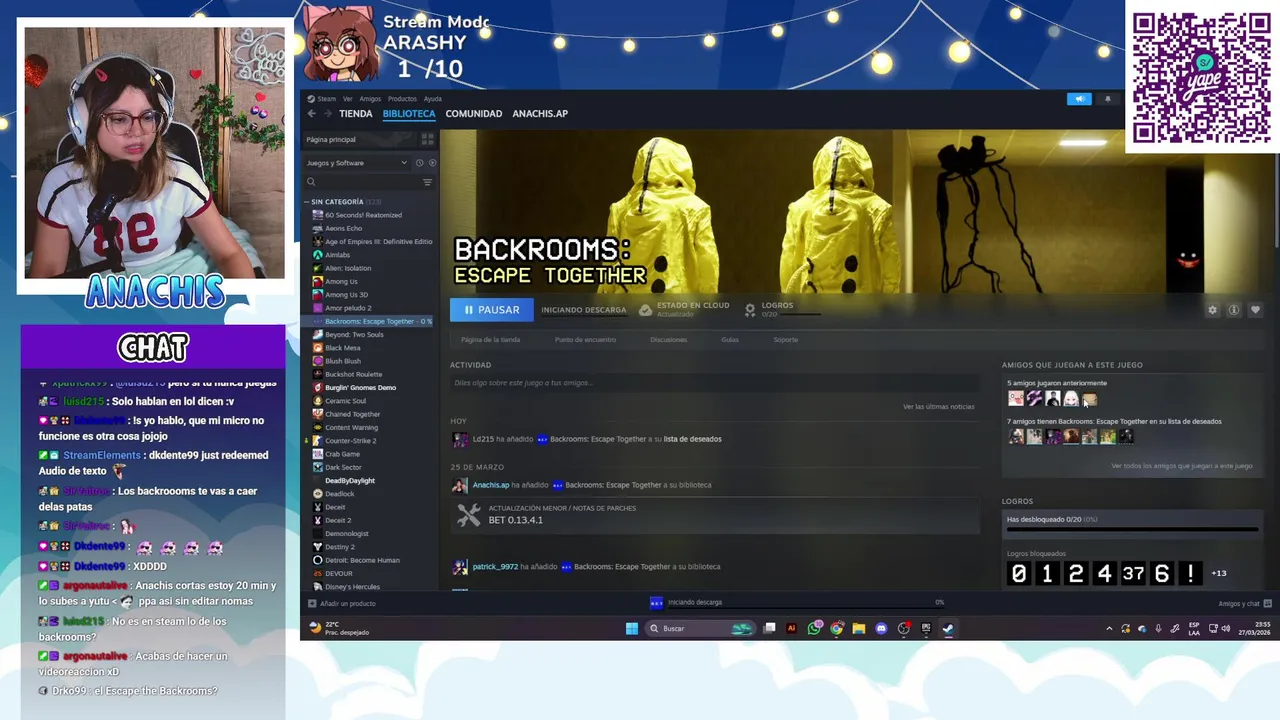The height and width of the screenshot is (720, 1280).
Task: Open Backrooms game info icon
Action: pos(1234,310)
